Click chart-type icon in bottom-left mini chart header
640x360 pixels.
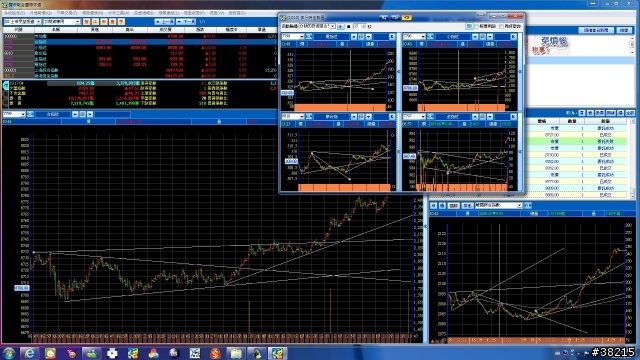pyautogui.click(x=309, y=117)
